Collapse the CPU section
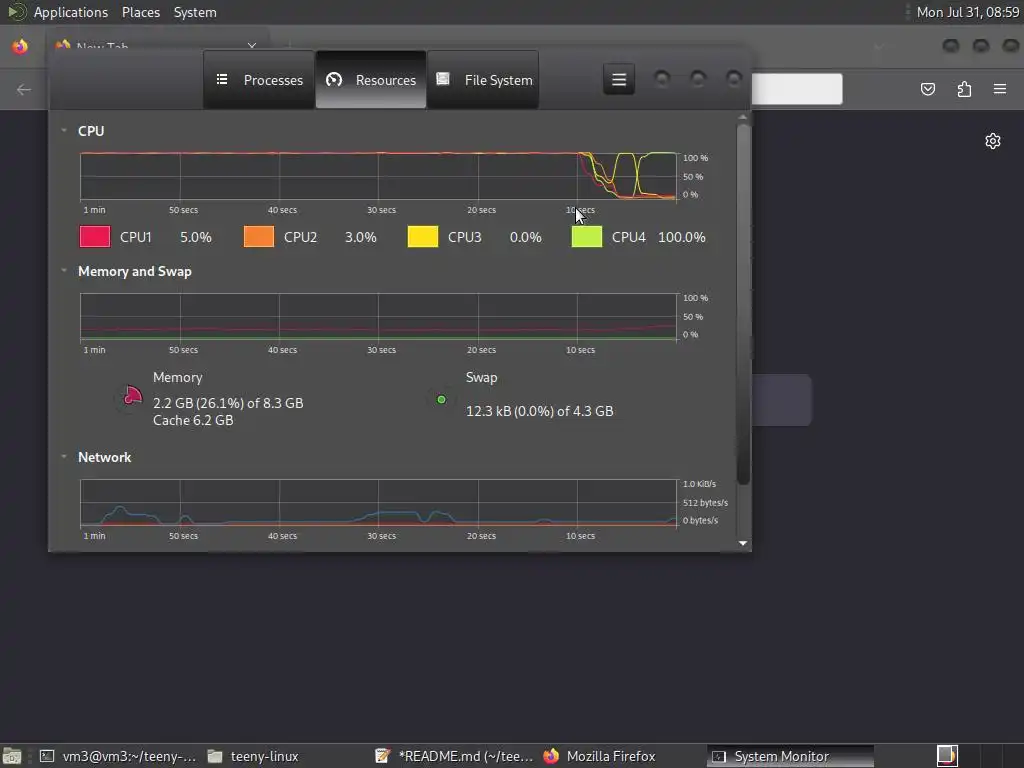Viewport: 1024px width, 768px height. pos(64,131)
